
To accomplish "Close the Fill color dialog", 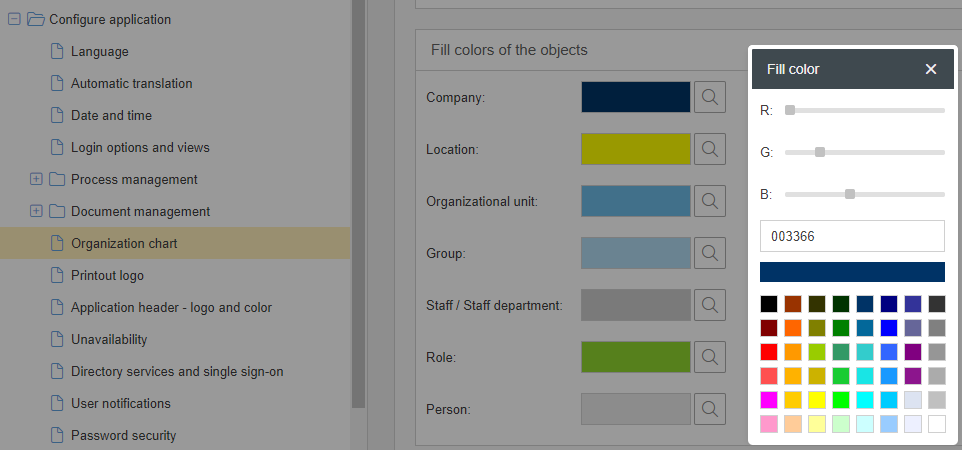I will (x=931, y=69).
